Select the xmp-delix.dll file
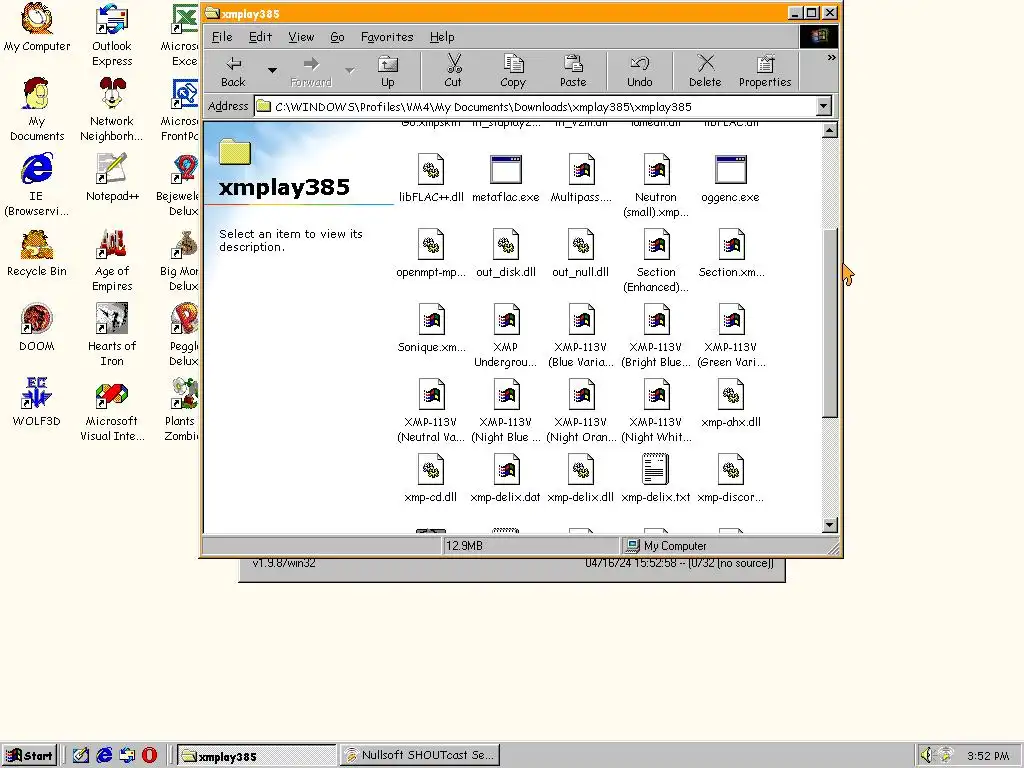 (581, 479)
